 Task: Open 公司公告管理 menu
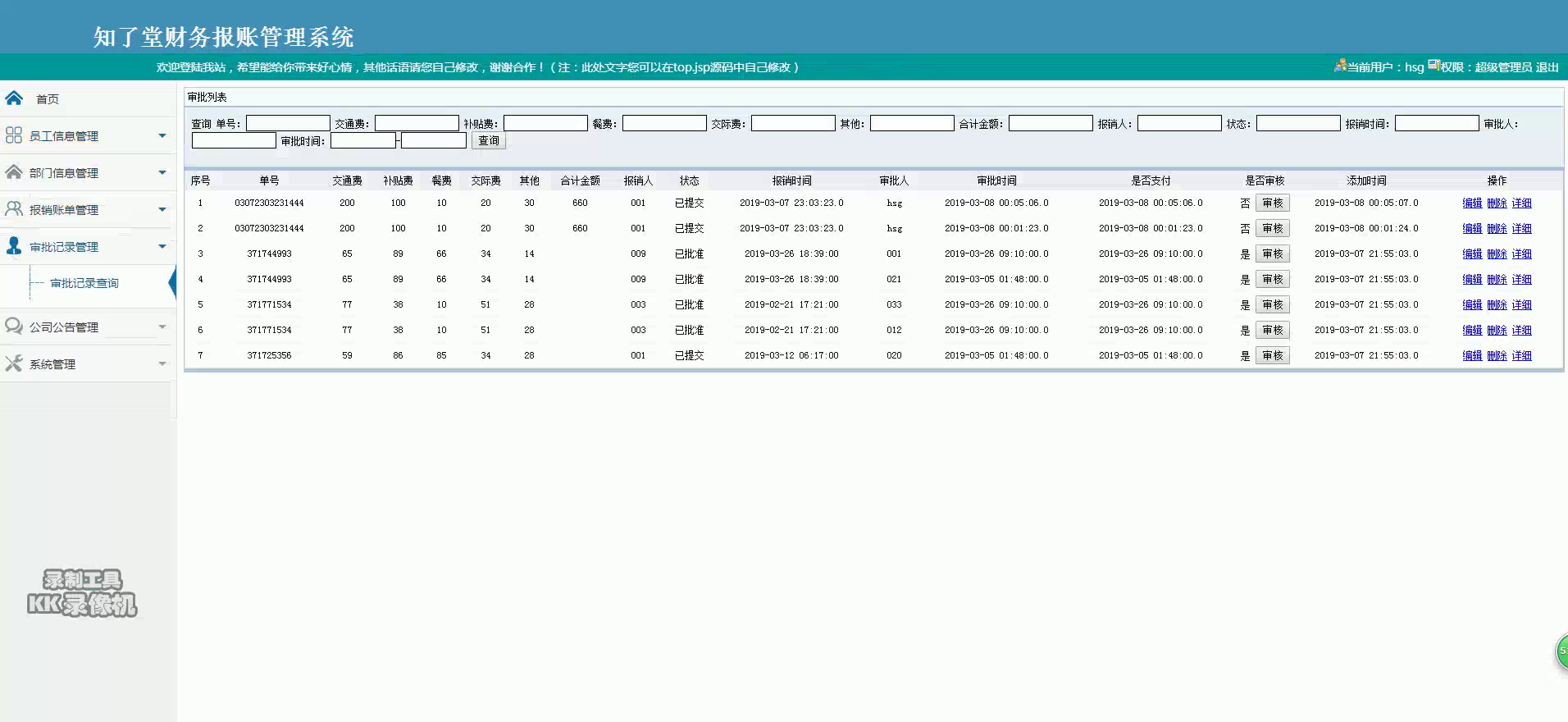coord(64,327)
